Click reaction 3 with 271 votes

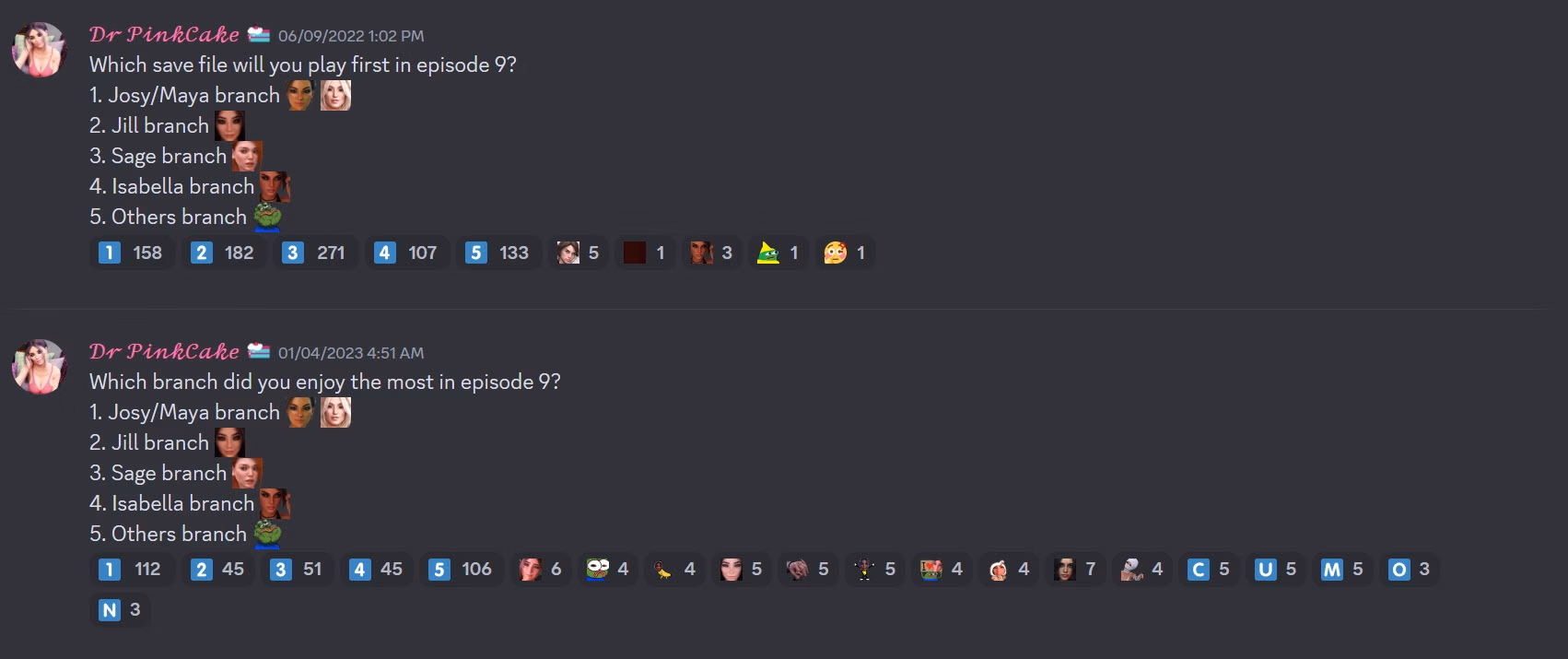pos(314,253)
